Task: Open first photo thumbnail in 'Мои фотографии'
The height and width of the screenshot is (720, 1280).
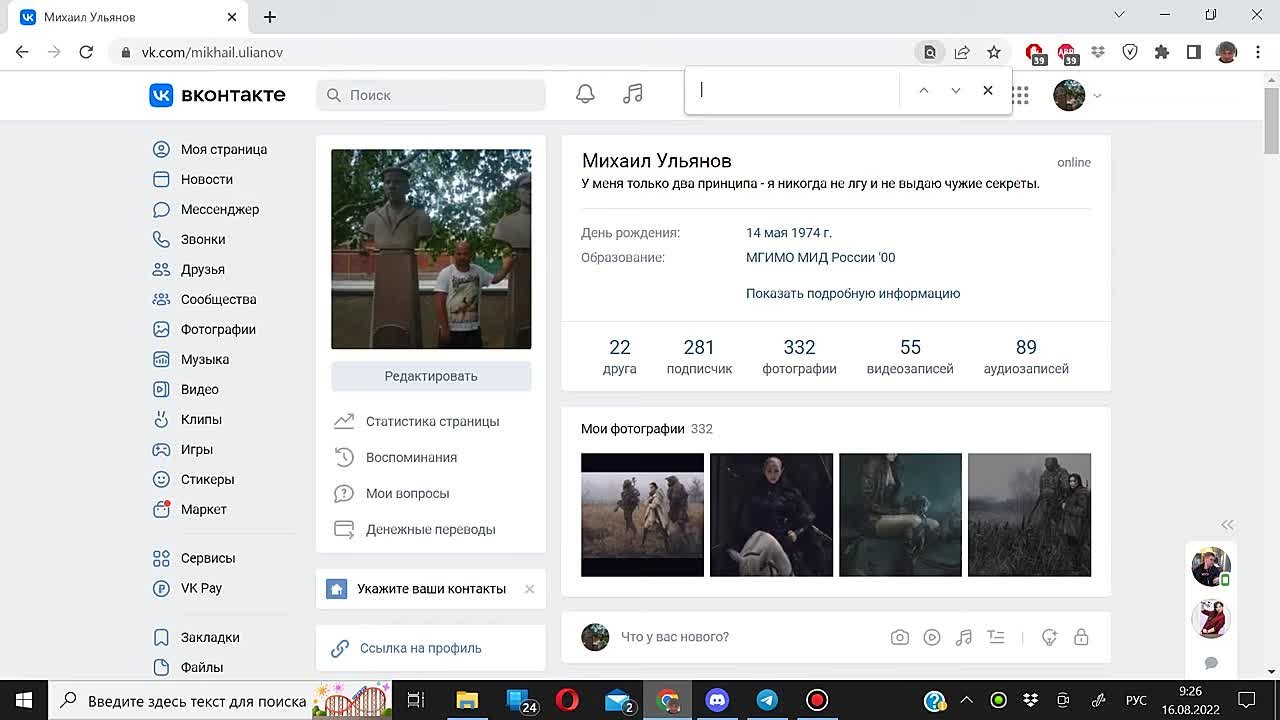Action: tap(642, 515)
